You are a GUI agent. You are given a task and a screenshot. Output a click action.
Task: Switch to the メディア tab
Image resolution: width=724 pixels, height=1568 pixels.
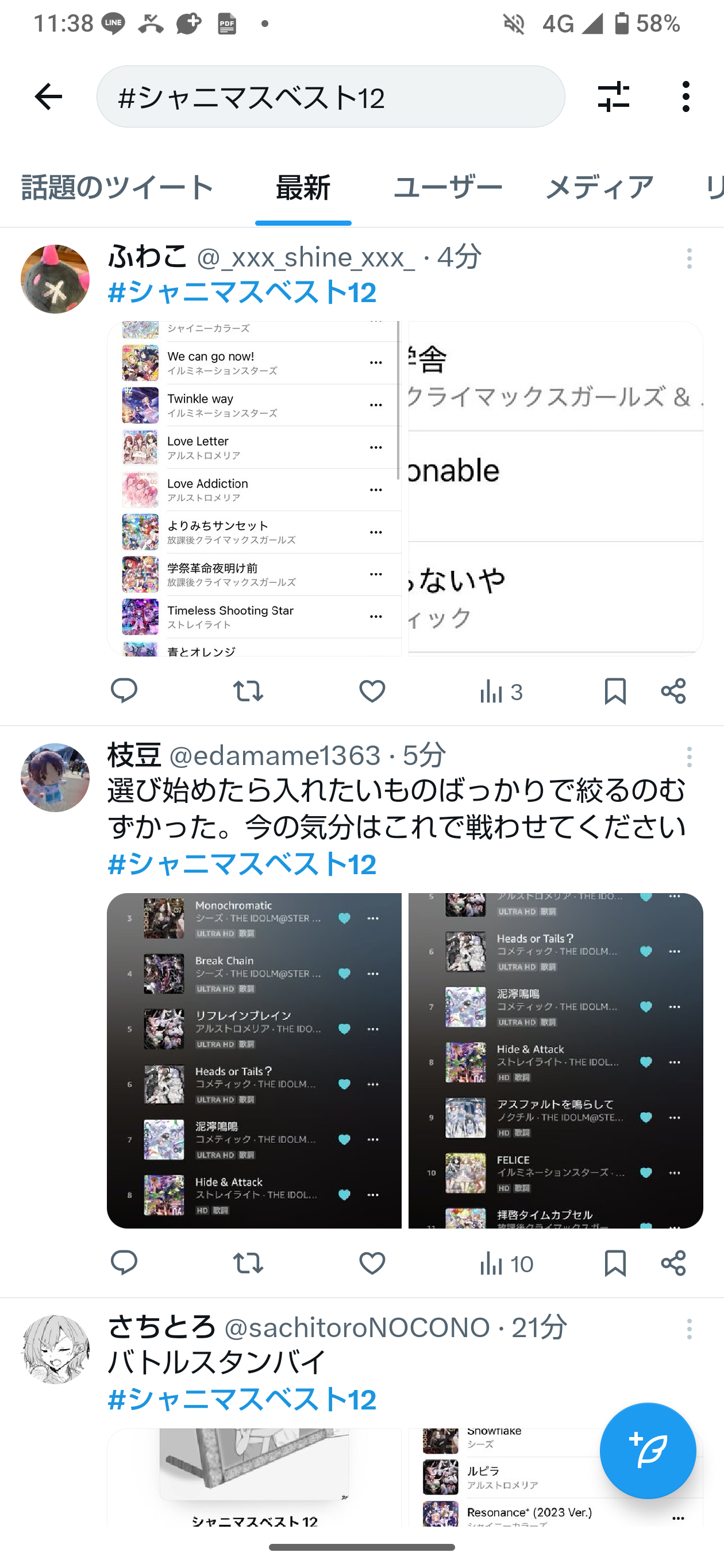pos(599,187)
